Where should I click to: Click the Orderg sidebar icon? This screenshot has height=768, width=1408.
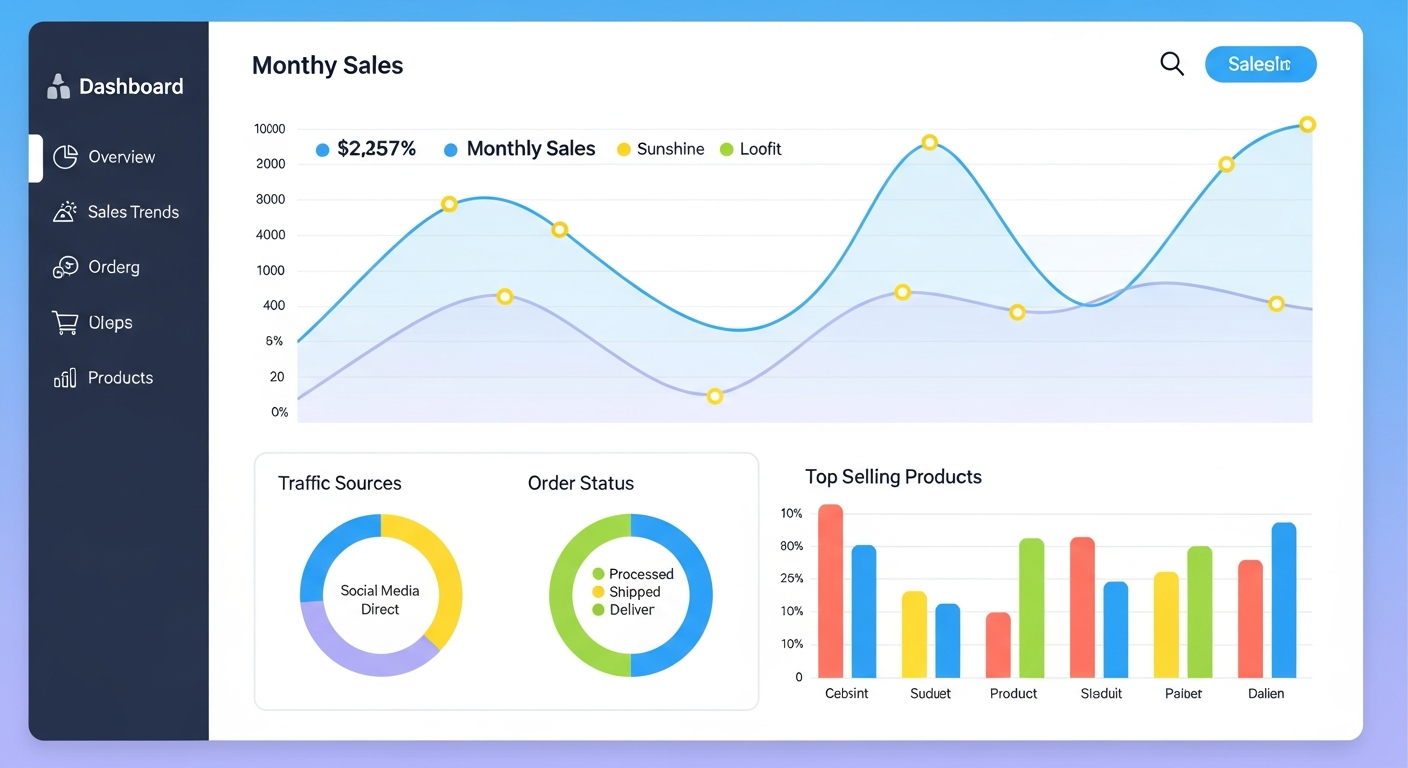[x=65, y=267]
